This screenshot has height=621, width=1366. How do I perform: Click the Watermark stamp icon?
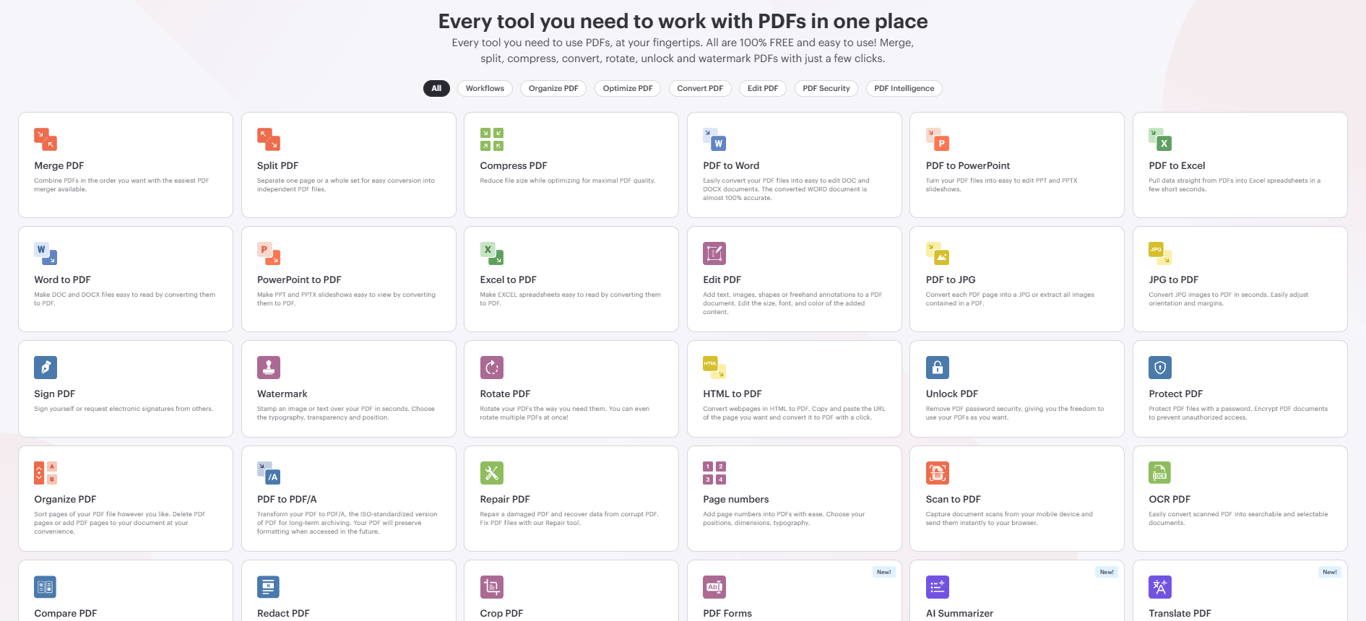[x=268, y=367]
